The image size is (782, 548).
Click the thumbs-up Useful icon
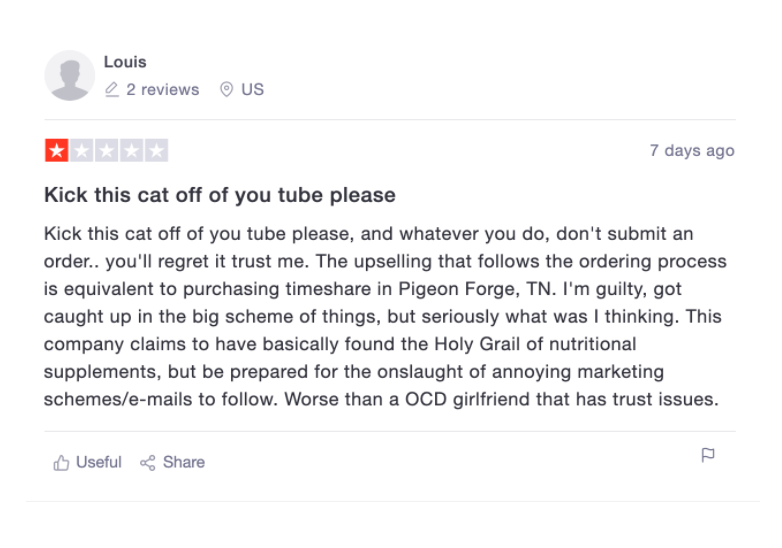[x=62, y=463]
